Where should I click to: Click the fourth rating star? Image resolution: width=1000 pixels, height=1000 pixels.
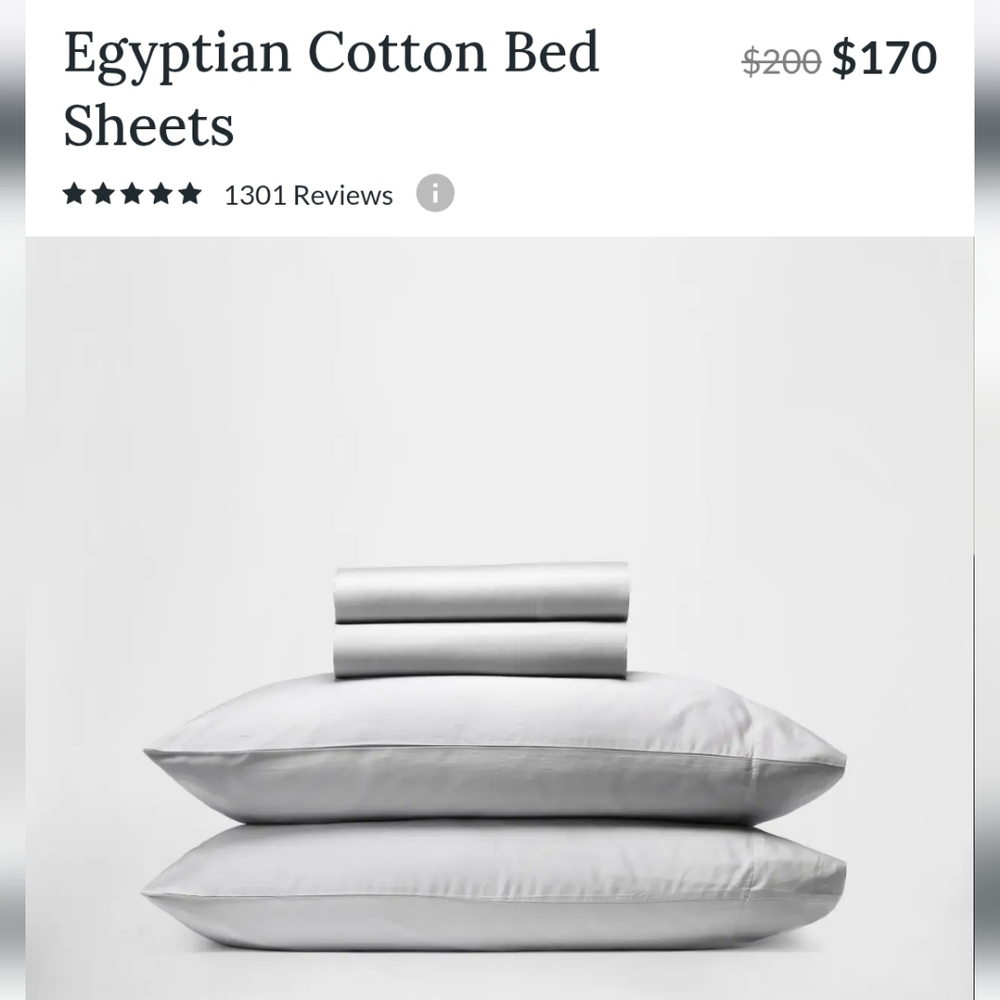click(159, 191)
